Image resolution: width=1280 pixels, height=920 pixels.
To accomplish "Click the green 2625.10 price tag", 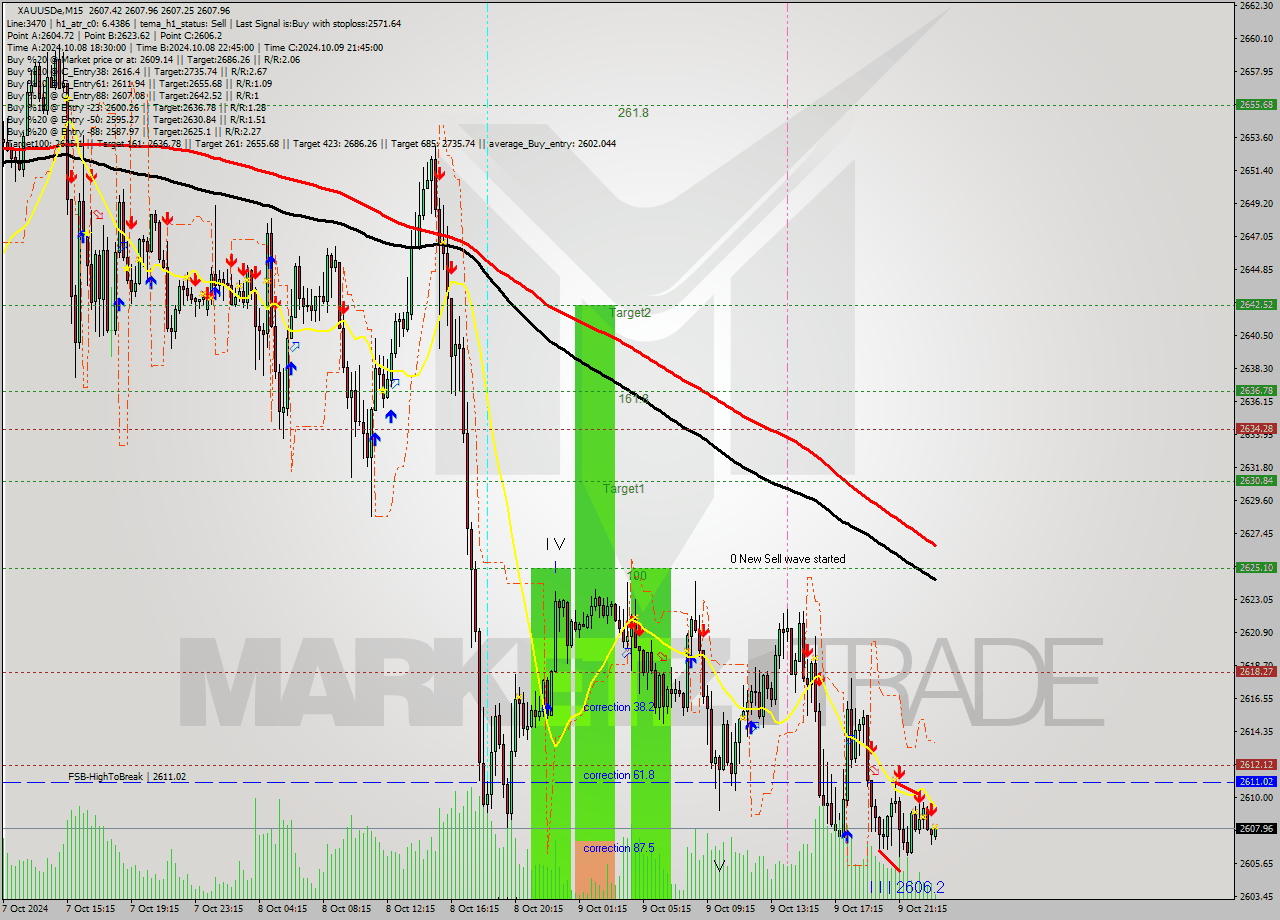I will 1256,568.
